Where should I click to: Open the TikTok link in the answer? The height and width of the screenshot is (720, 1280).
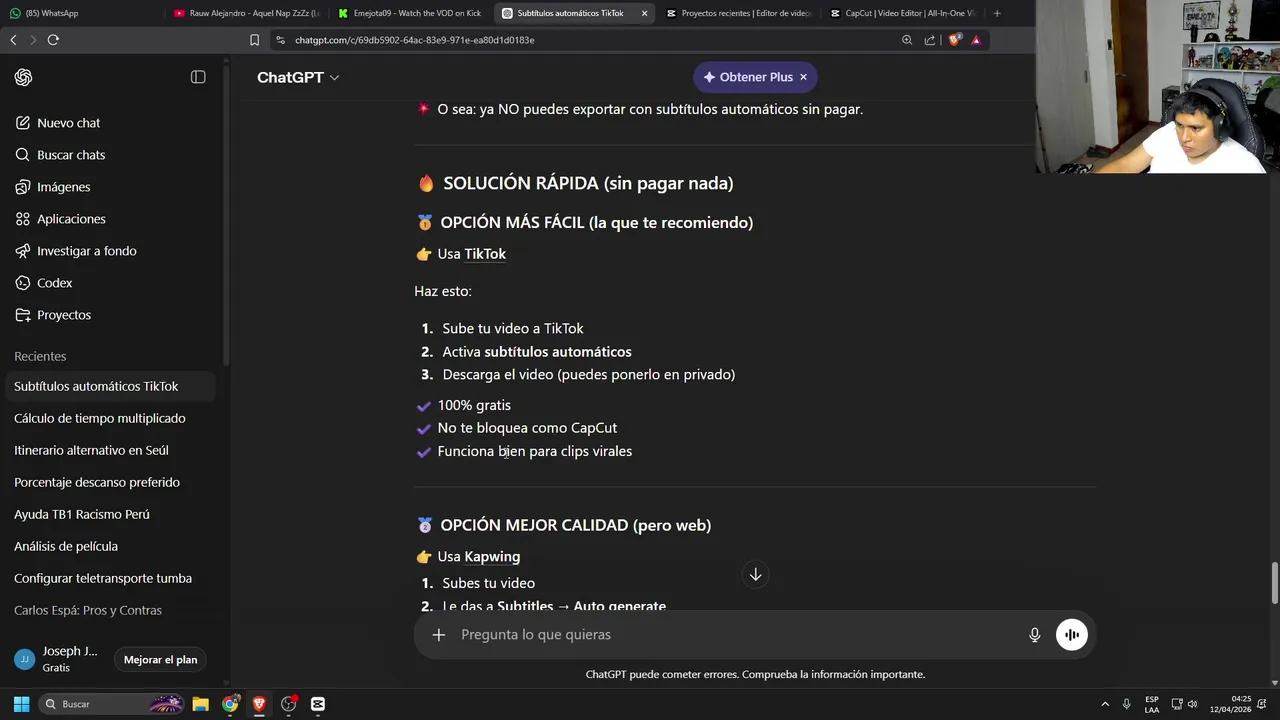coord(485,254)
